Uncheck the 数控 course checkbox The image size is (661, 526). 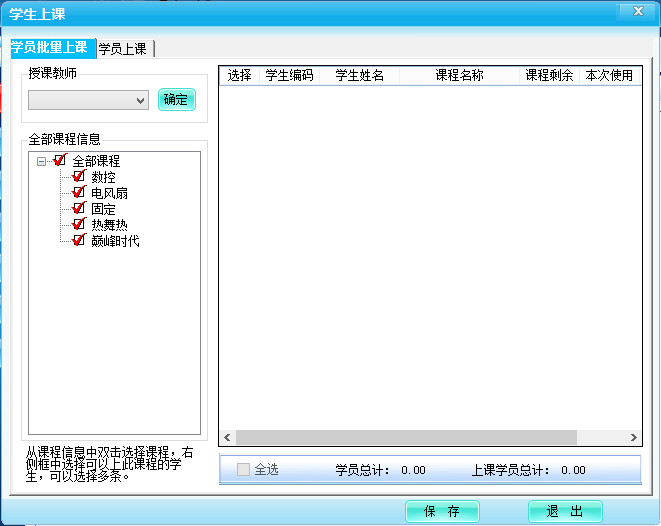point(79,176)
